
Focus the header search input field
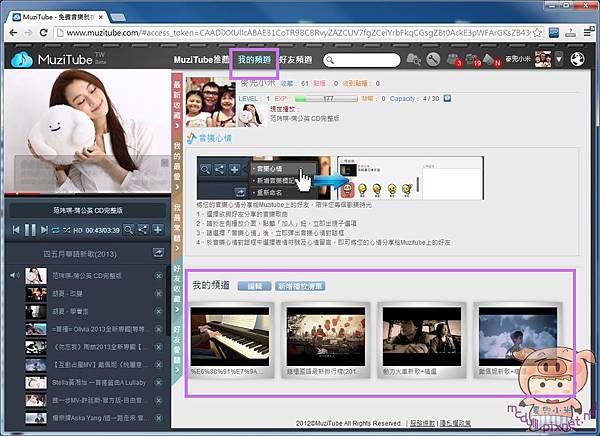(x=362, y=60)
